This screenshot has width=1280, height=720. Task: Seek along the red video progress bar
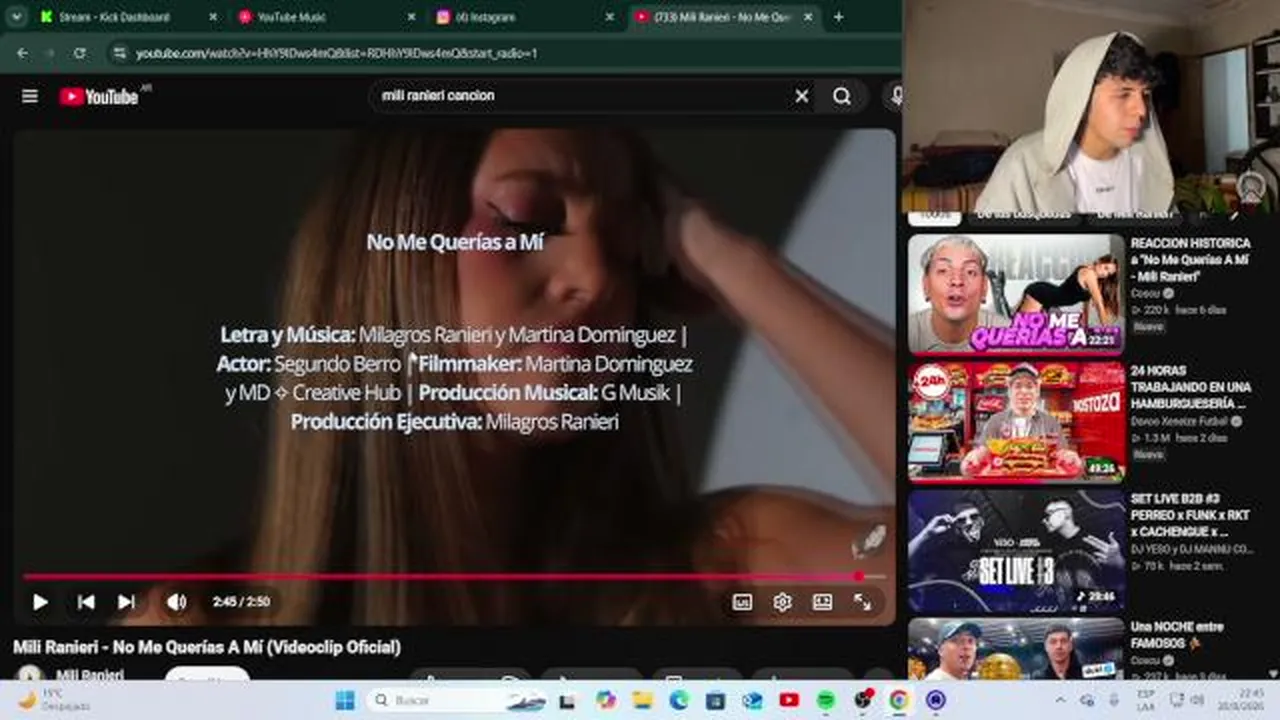click(x=454, y=576)
